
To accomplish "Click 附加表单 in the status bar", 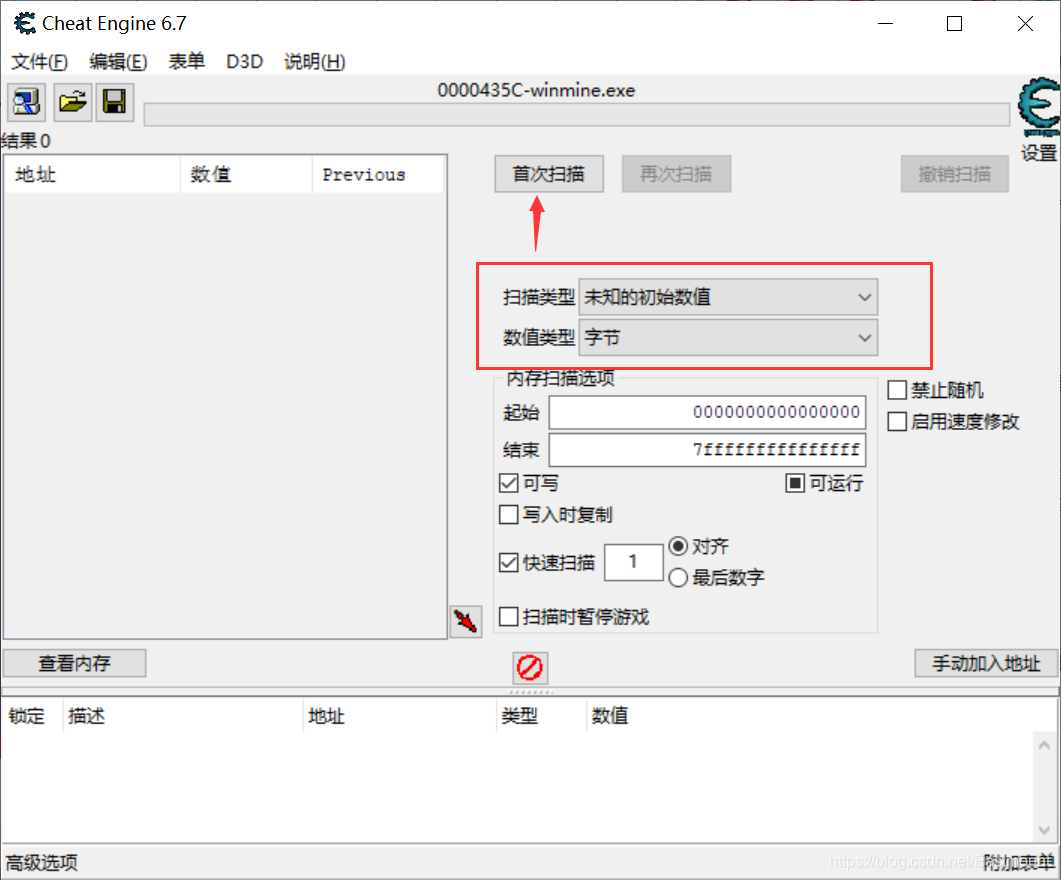I will (1018, 862).
